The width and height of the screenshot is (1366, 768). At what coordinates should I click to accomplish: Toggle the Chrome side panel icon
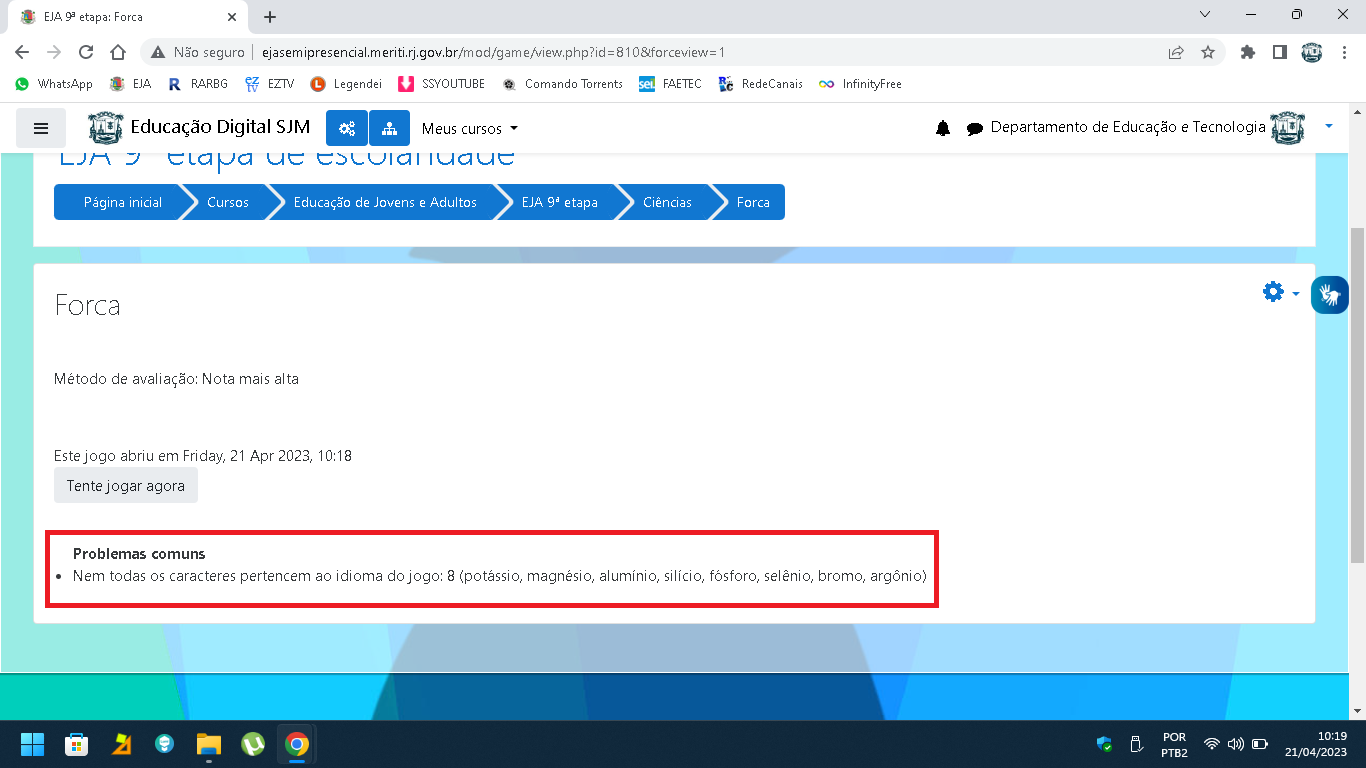coord(1279,52)
